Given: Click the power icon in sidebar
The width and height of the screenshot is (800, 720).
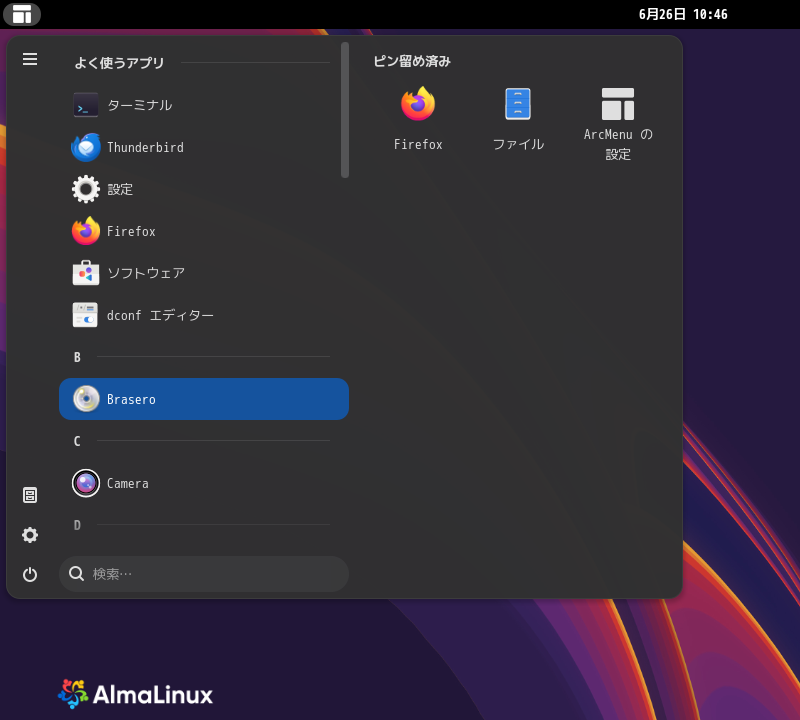Looking at the screenshot, I should pos(30,575).
